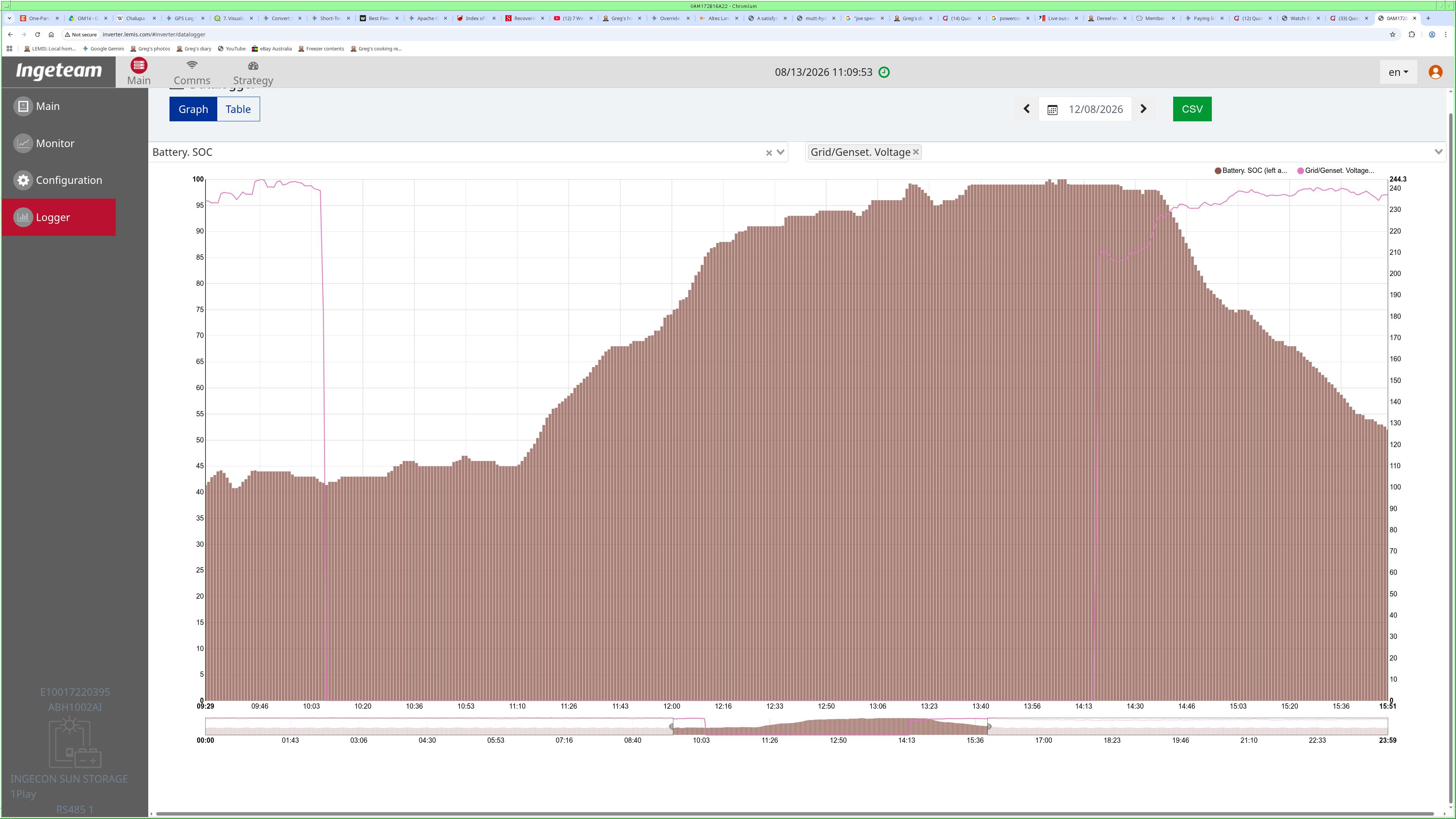Open the tab search dropdown
This screenshot has height=819, width=1456.
(x=9, y=18)
